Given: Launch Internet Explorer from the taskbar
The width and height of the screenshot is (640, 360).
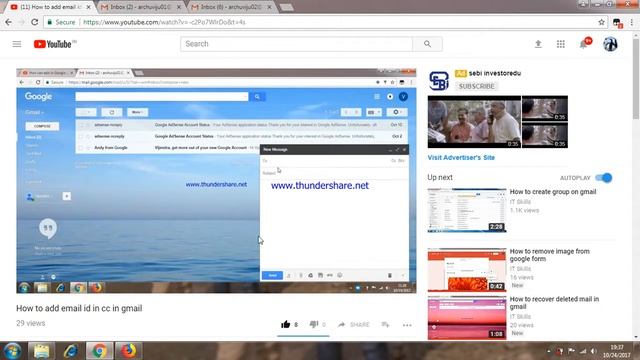Looking at the screenshot, I should click(x=70, y=351).
